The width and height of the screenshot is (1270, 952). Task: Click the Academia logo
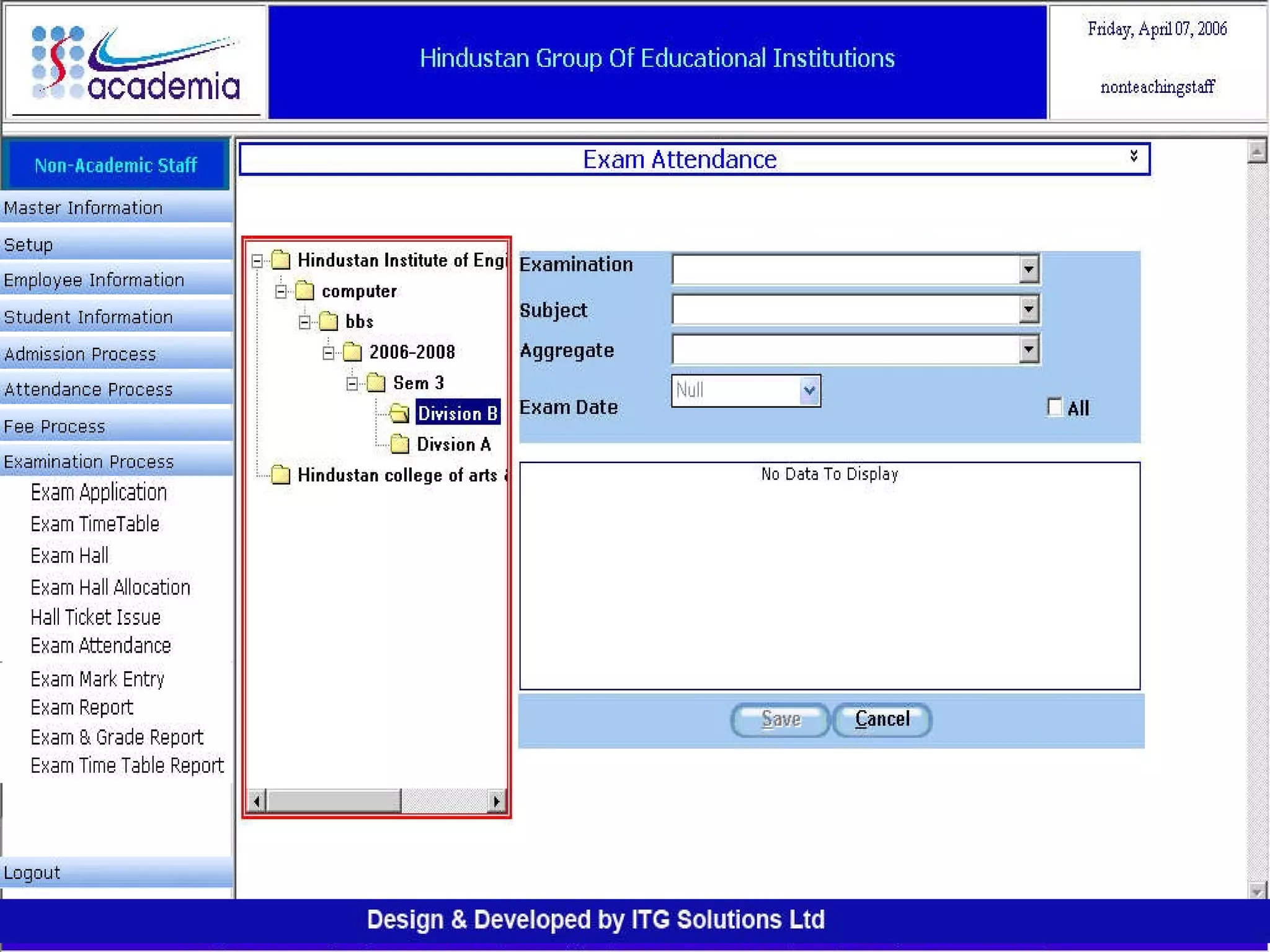click(135, 62)
